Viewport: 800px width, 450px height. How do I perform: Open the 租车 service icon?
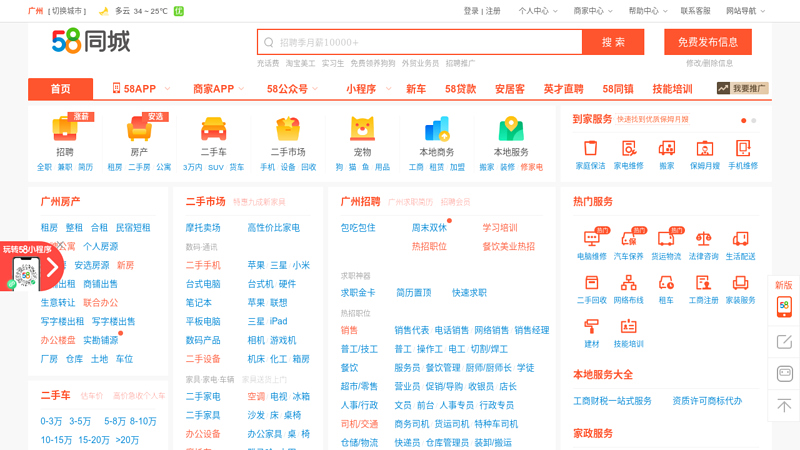pos(666,282)
